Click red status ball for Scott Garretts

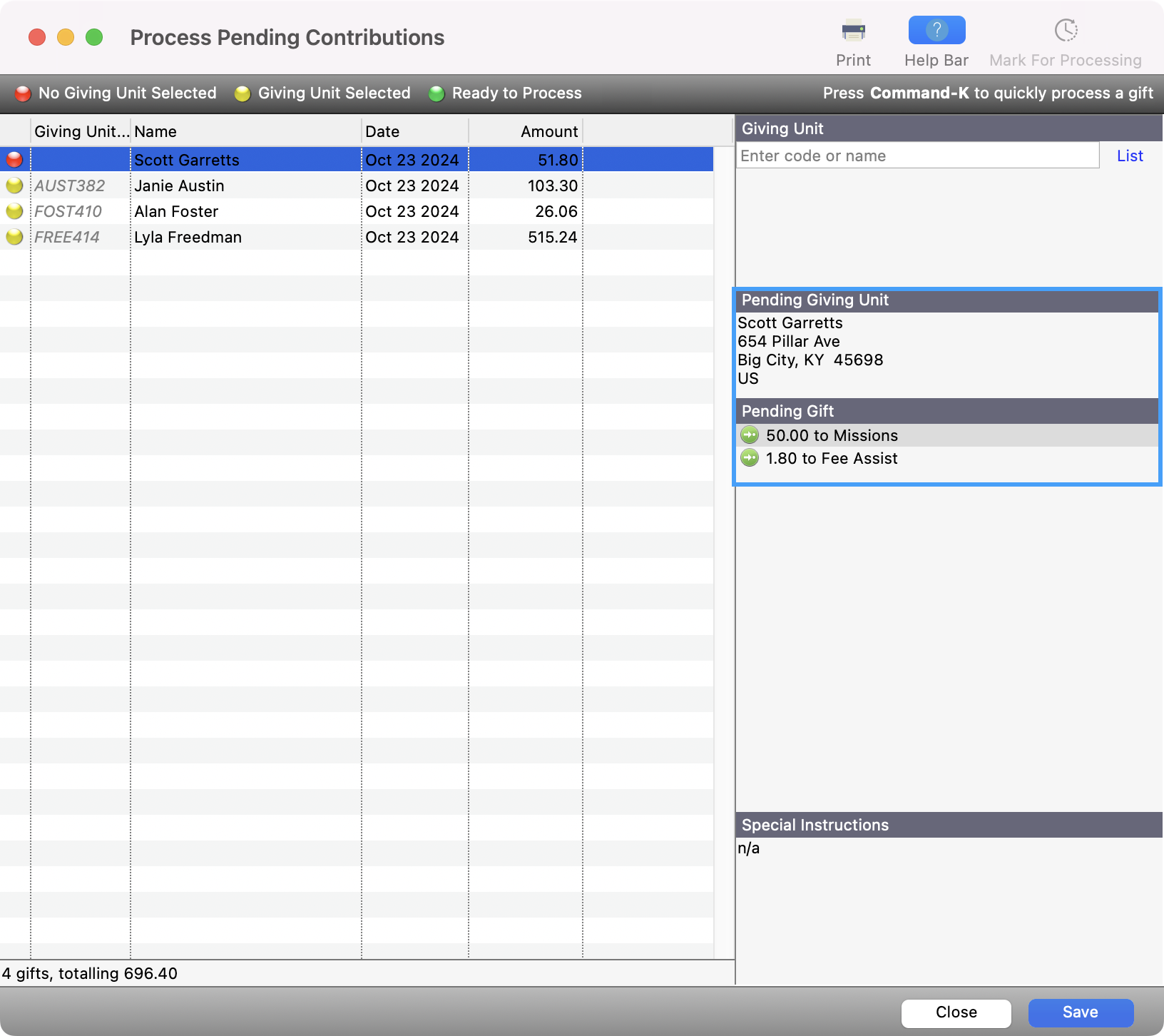coord(14,160)
